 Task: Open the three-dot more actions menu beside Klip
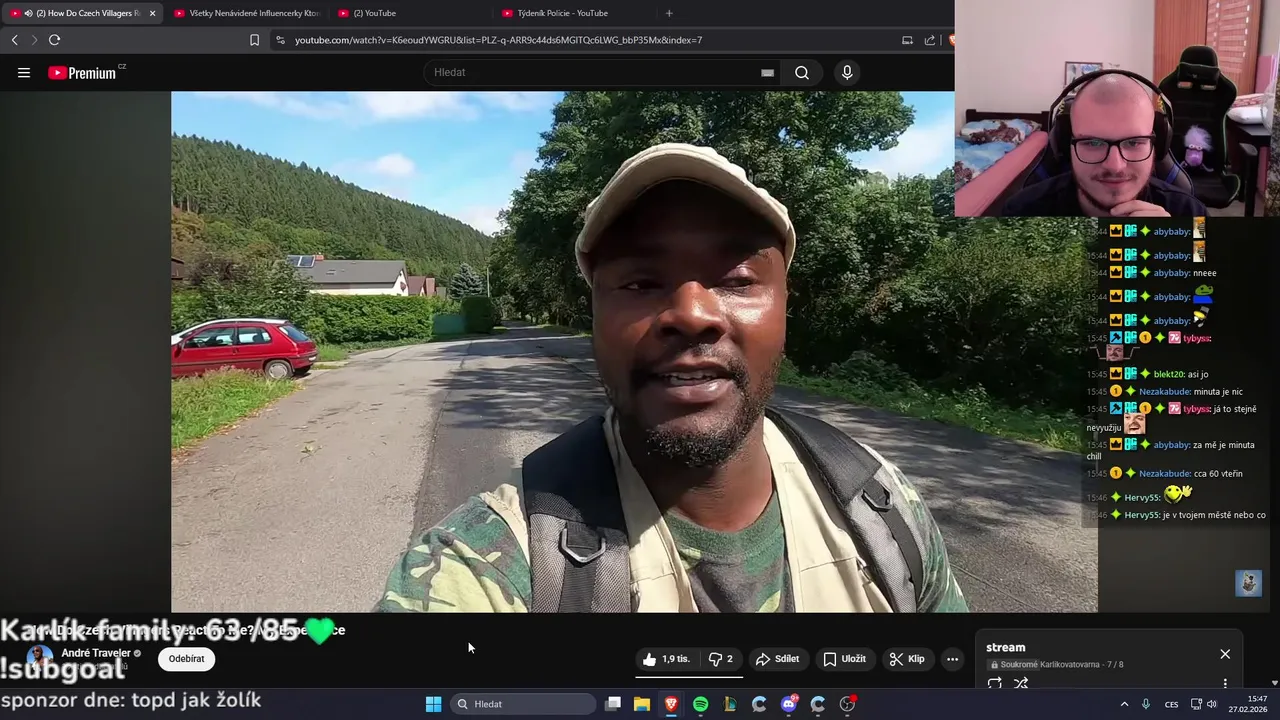[952, 659]
